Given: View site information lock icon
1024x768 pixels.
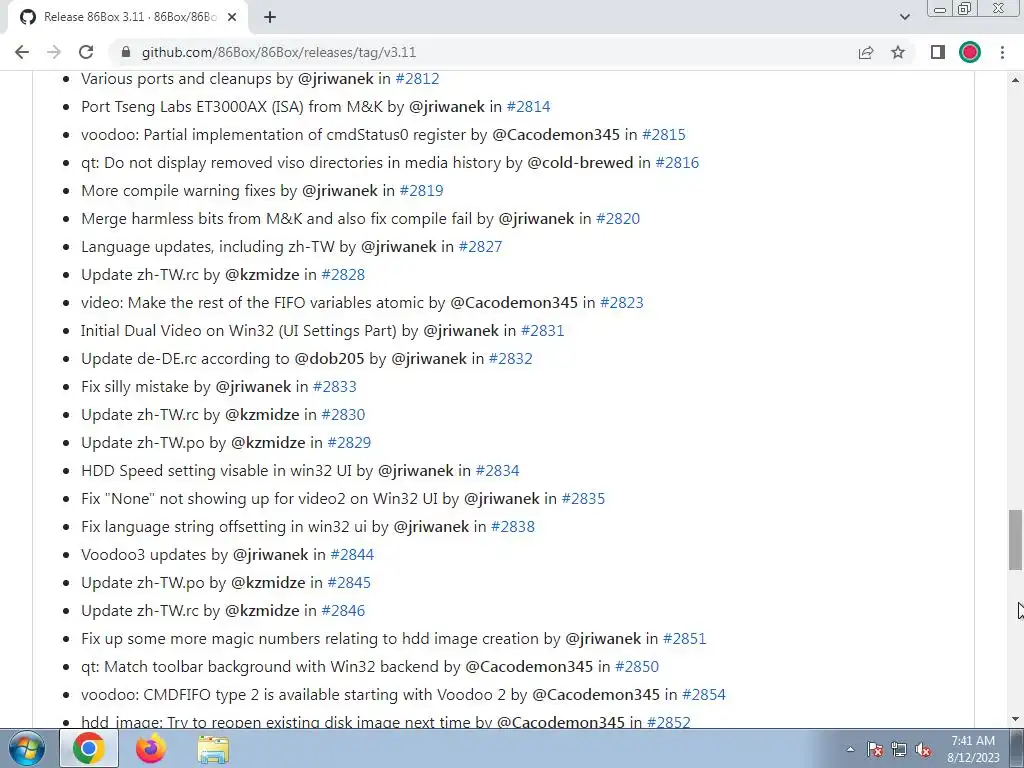Looking at the screenshot, I should click(126, 52).
